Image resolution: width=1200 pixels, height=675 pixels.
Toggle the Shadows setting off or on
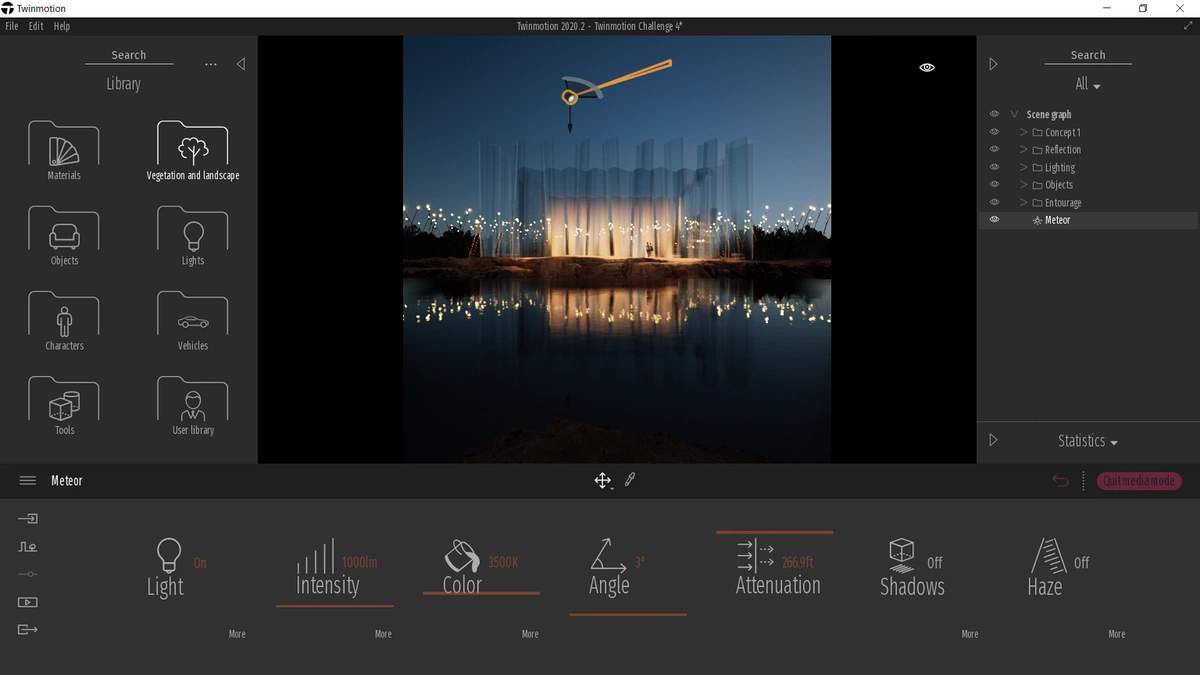click(914, 566)
